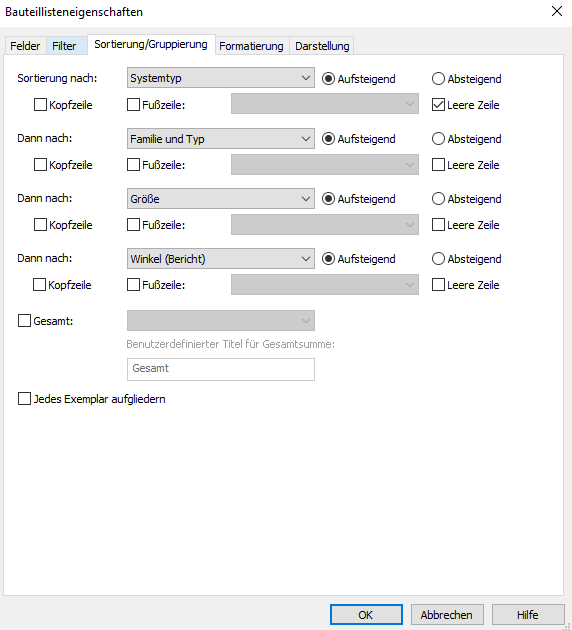The width and height of the screenshot is (572, 630).
Task: Switch to the Felder tab
Action: click(x=25, y=46)
